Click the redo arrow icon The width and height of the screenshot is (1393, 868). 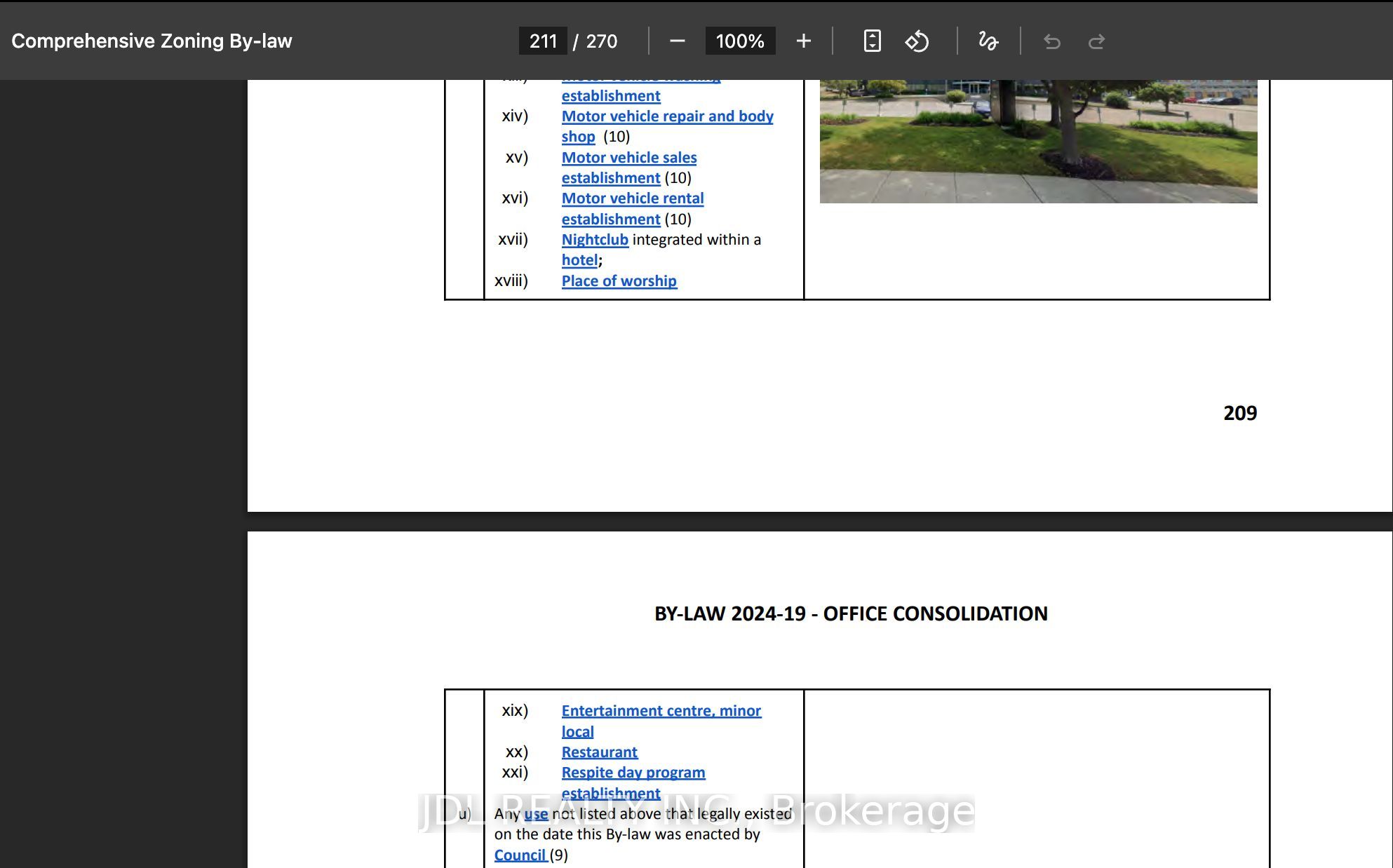tap(1096, 42)
